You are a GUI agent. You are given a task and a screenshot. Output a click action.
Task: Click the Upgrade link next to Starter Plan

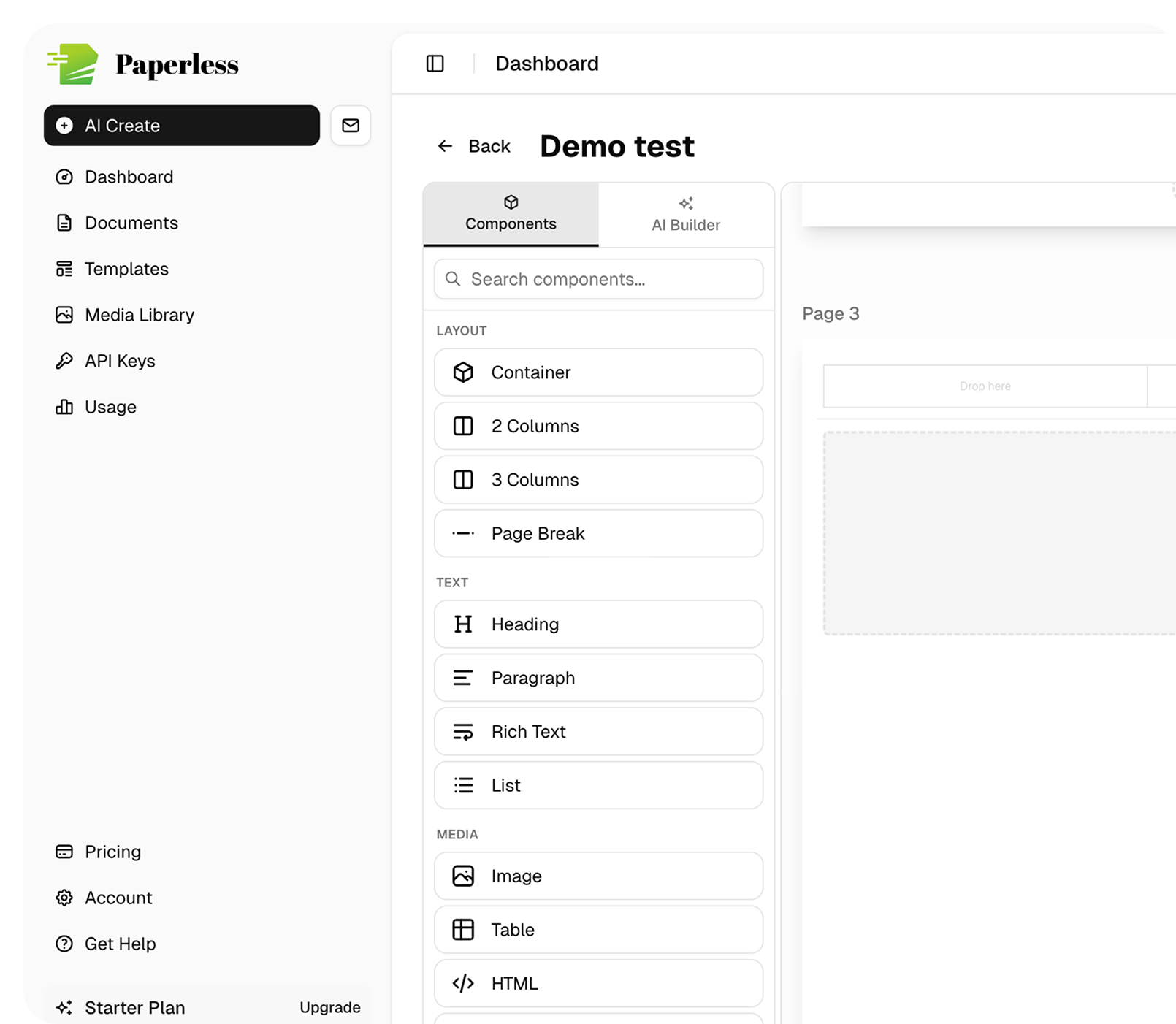330,1007
